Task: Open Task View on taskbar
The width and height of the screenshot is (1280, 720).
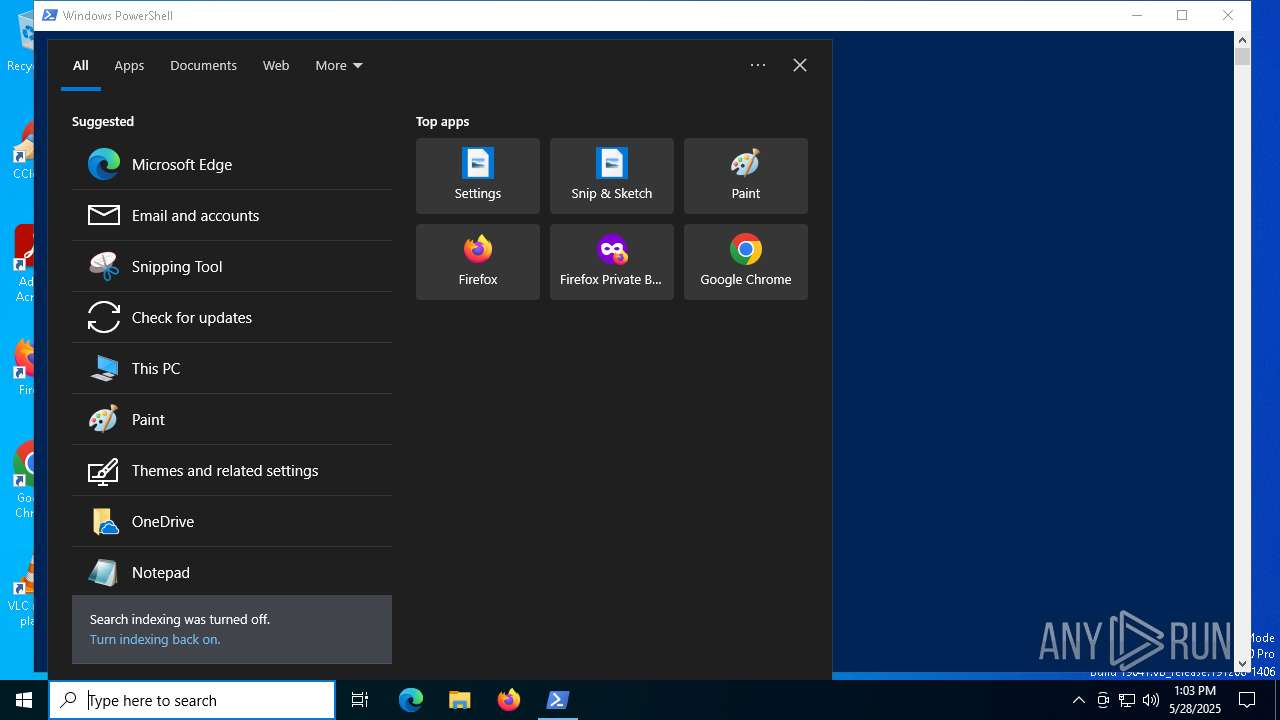Action: [360, 700]
